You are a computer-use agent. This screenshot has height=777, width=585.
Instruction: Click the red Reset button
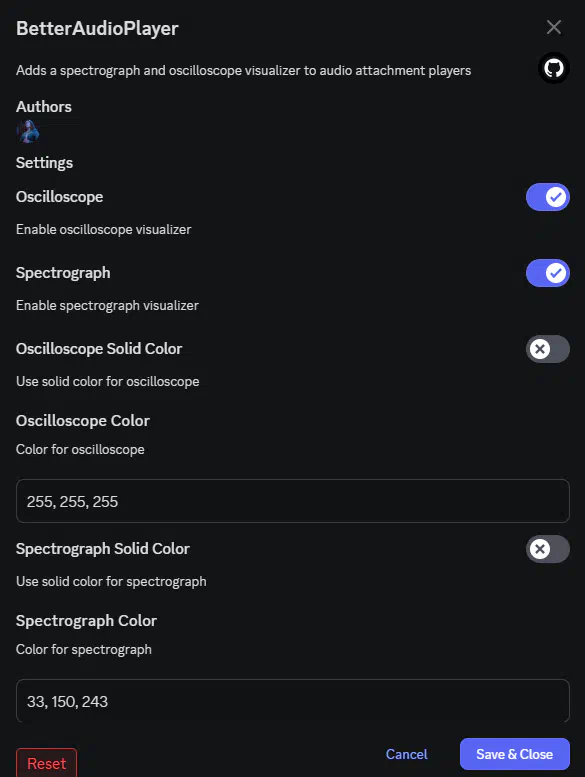point(47,763)
